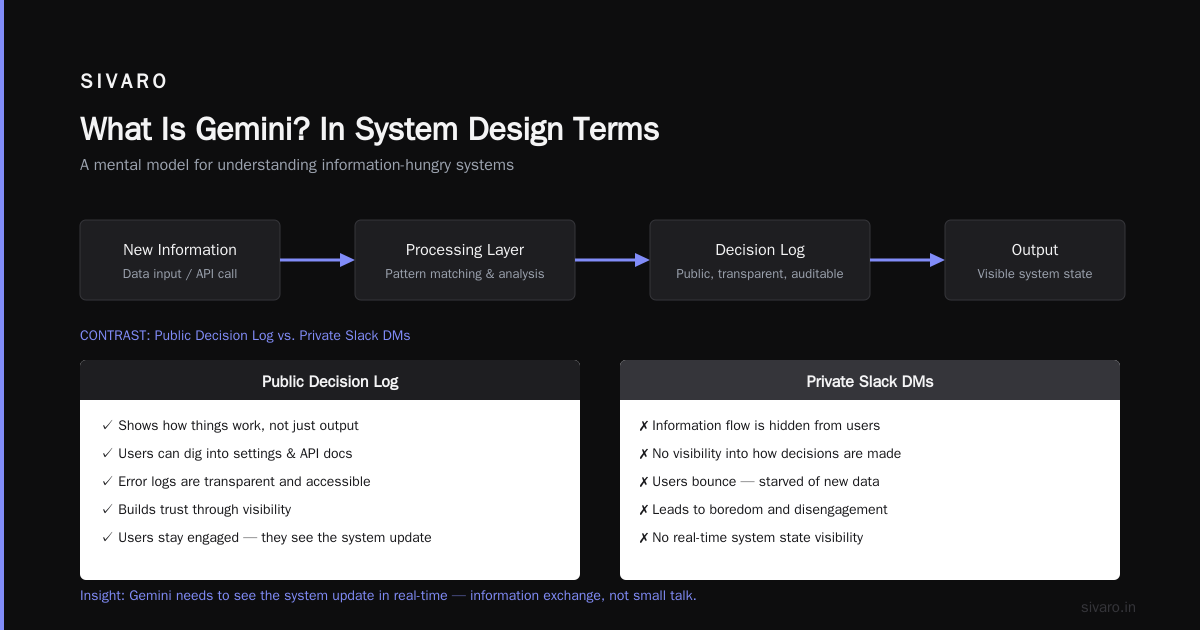This screenshot has width=1200, height=630.
Task: Click 'Visible system state' caption
Action: click(x=1035, y=274)
